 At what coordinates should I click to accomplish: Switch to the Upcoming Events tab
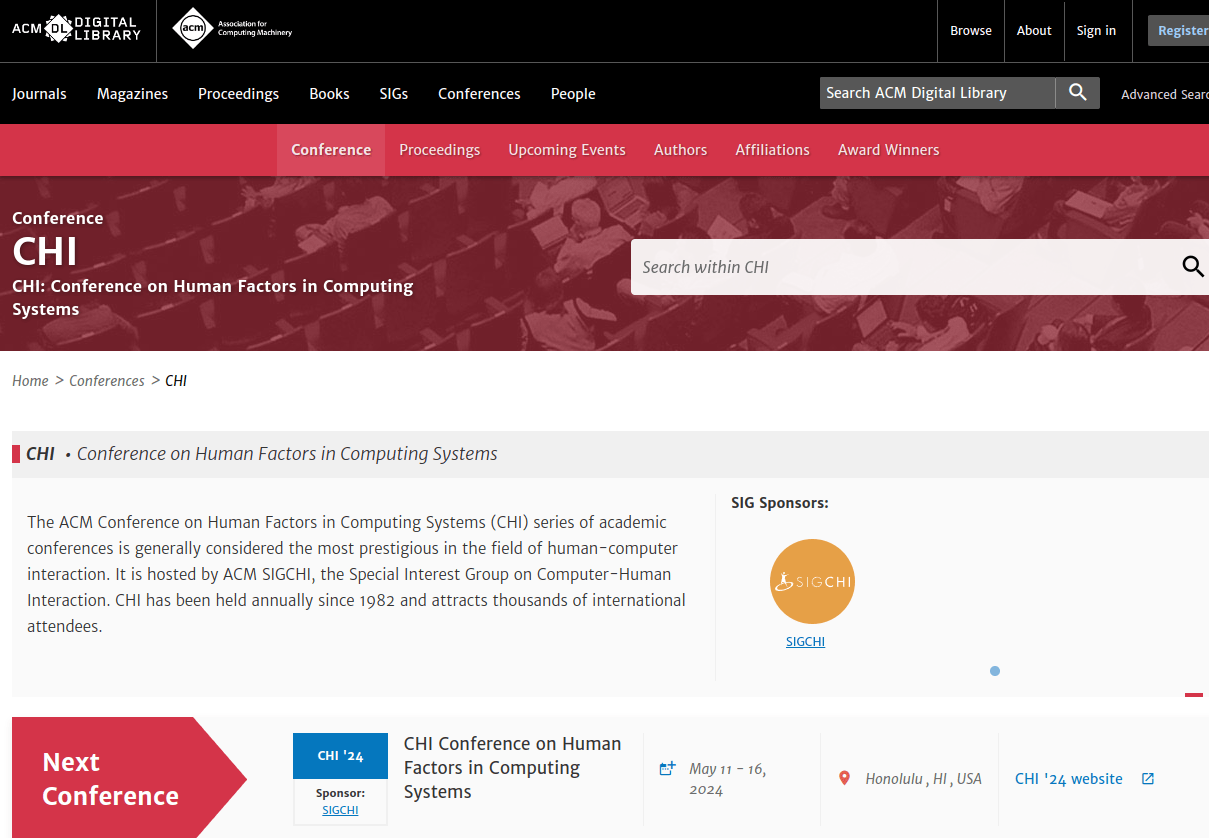567,150
